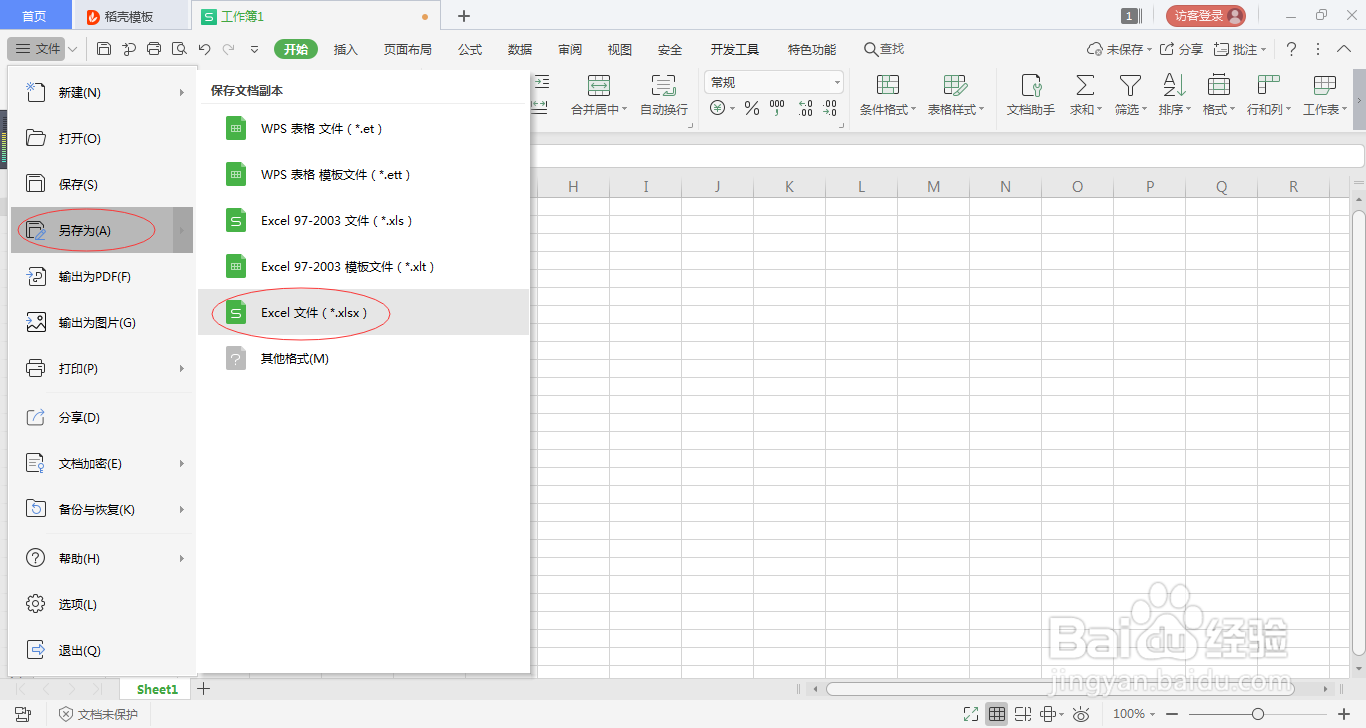
Task: Open 文档加密(E) submenu
Action: coord(101,464)
